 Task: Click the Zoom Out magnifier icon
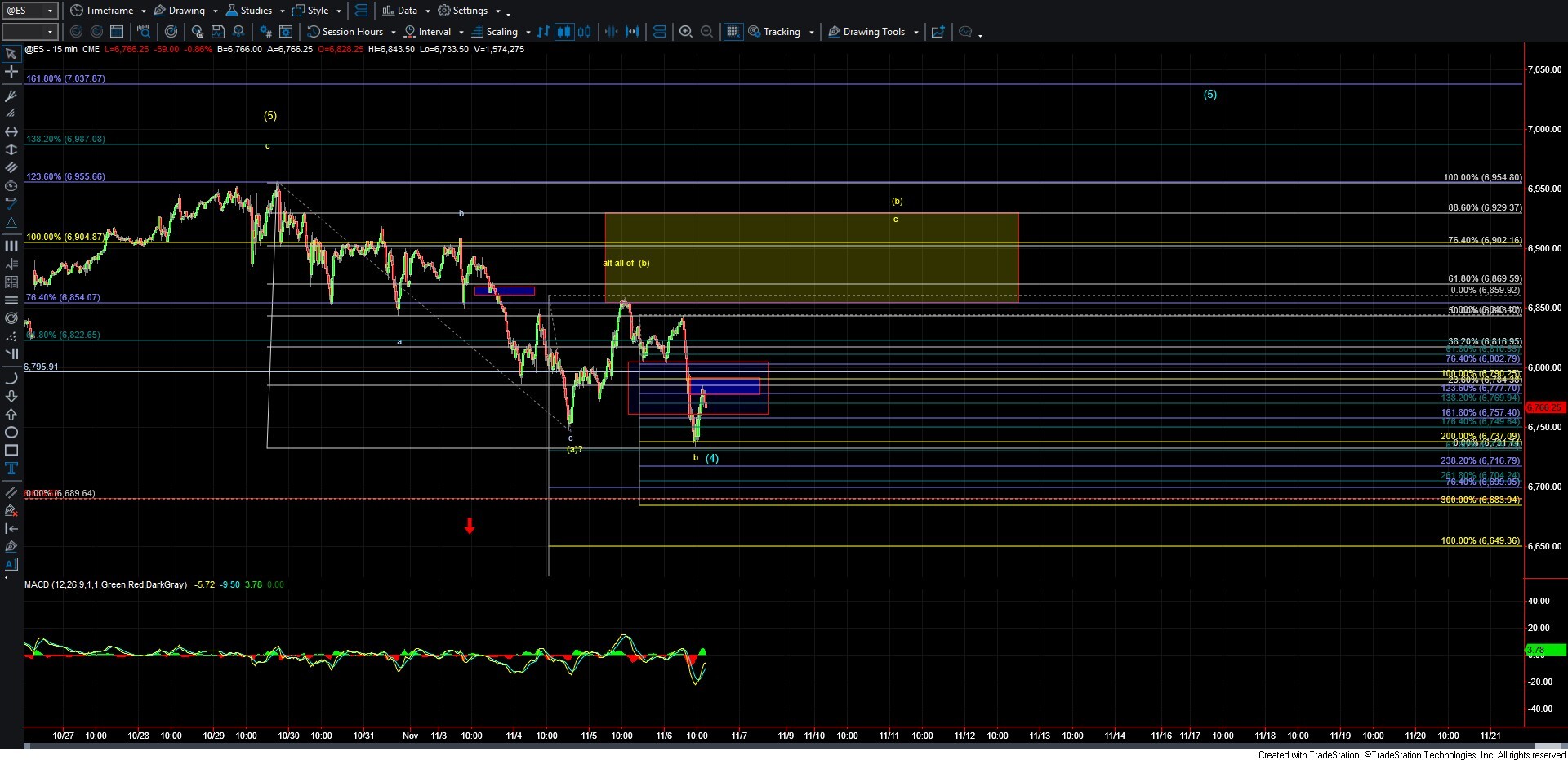click(707, 32)
